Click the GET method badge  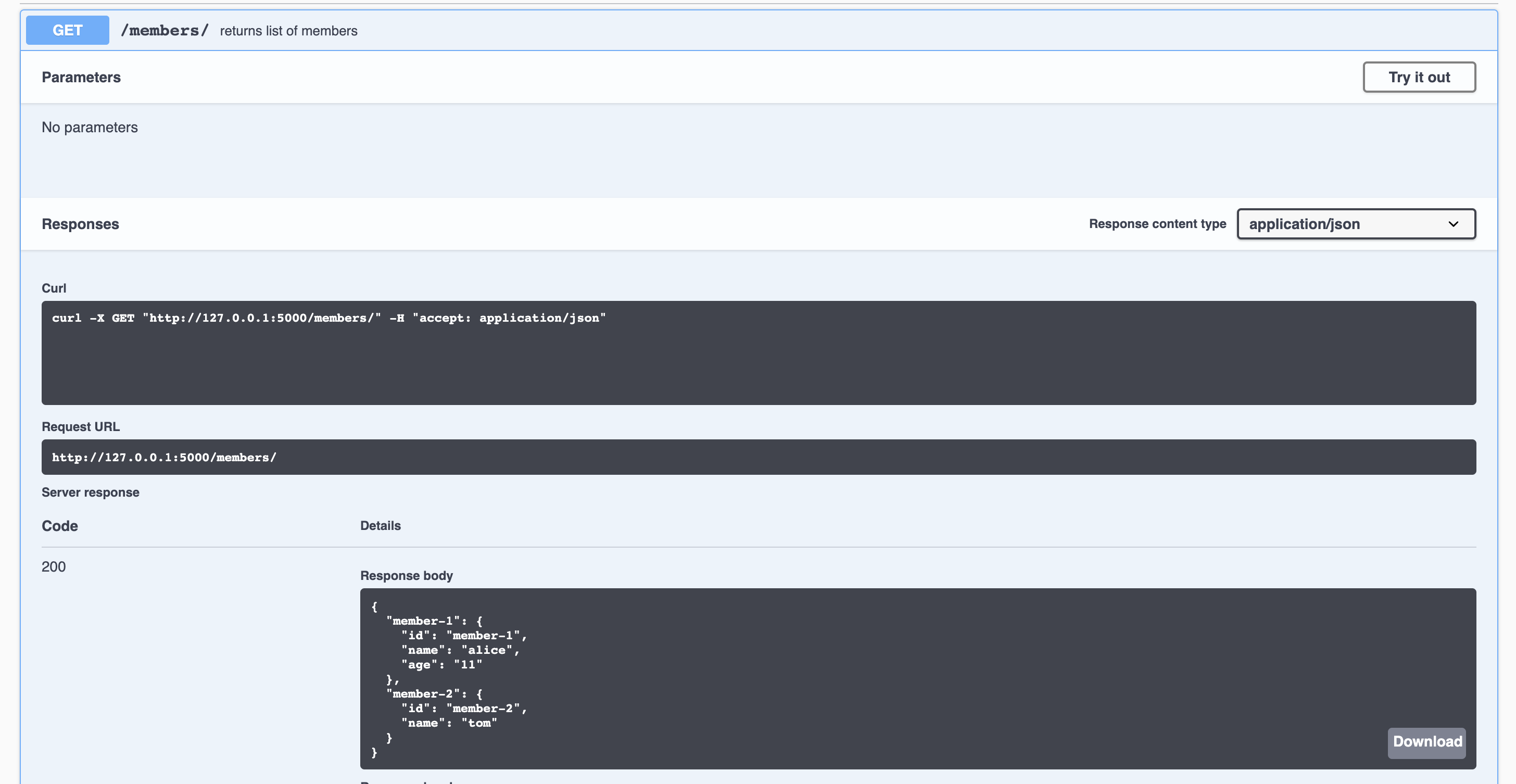pyautogui.click(x=67, y=30)
